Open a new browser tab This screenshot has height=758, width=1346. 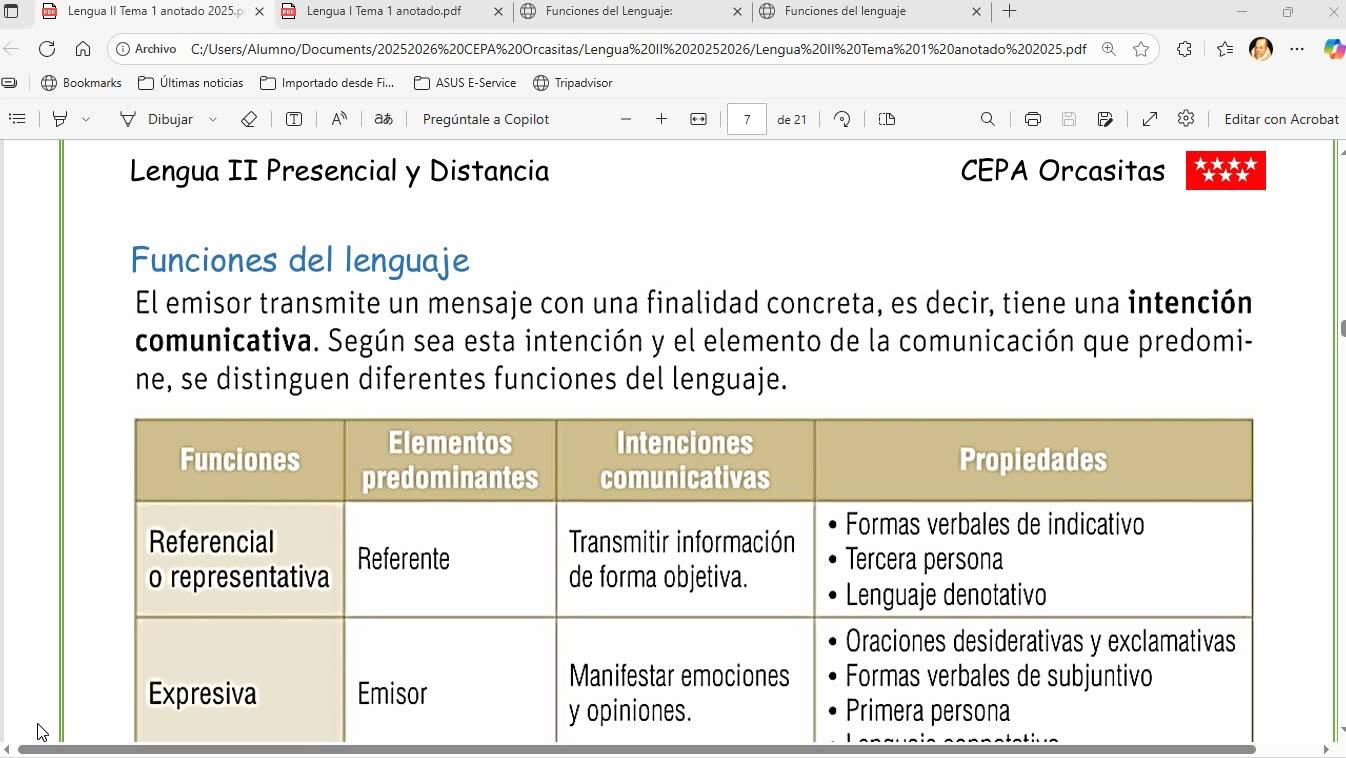coord(1009,11)
